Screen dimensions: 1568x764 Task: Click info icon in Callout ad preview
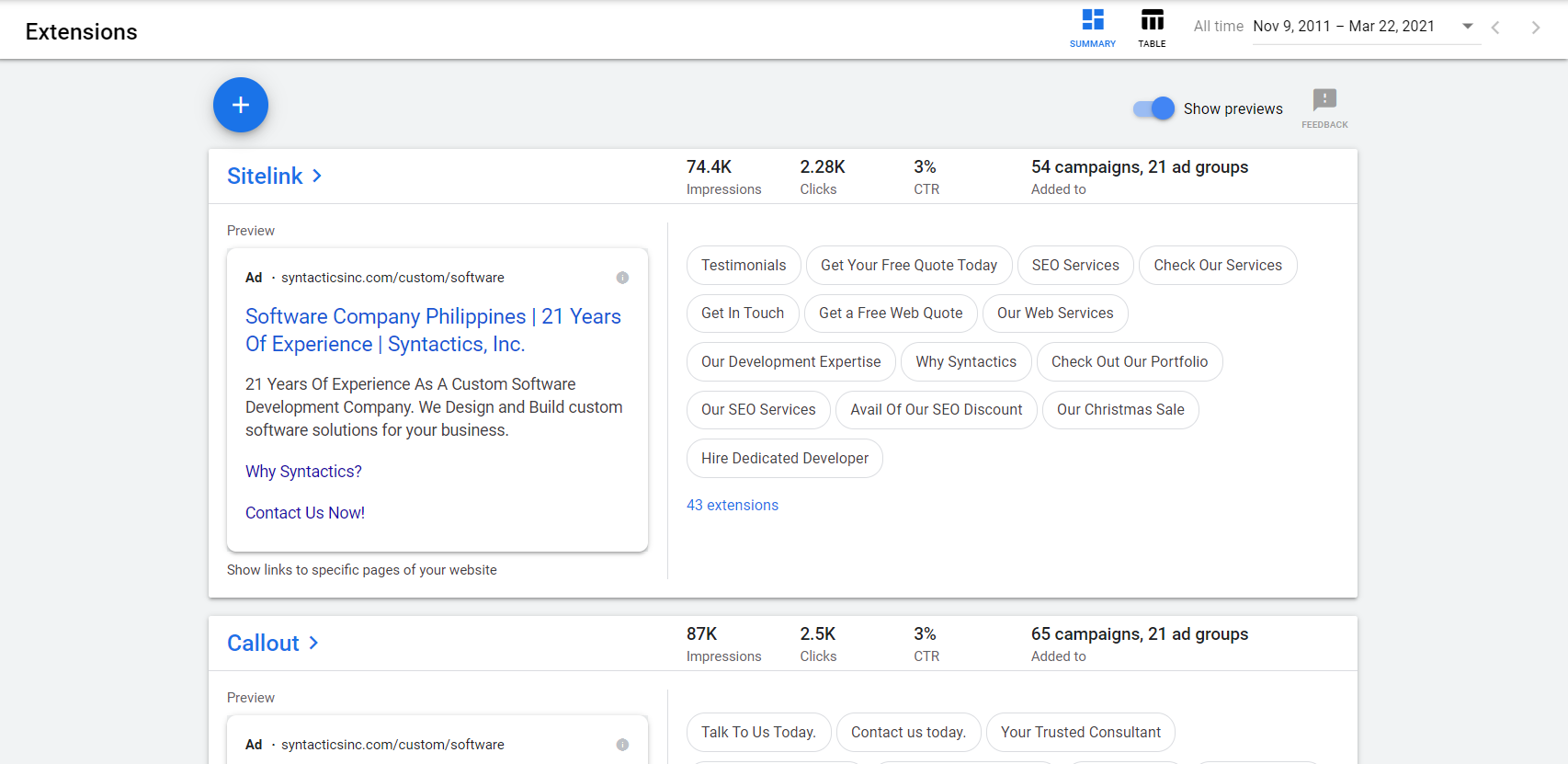coord(622,745)
